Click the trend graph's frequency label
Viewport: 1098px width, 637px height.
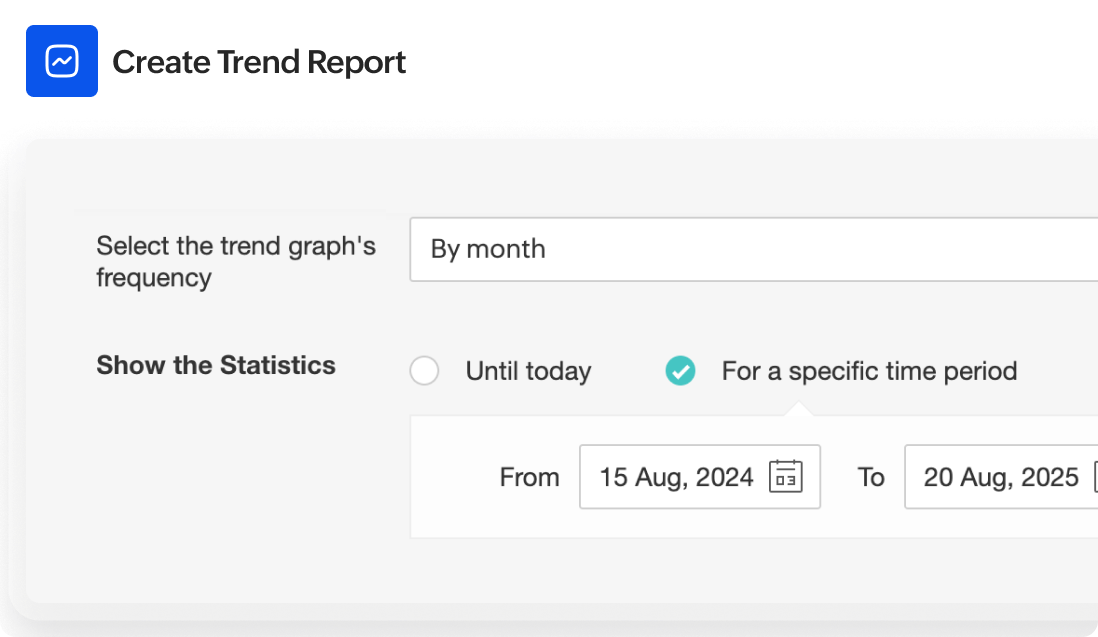tap(236, 261)
